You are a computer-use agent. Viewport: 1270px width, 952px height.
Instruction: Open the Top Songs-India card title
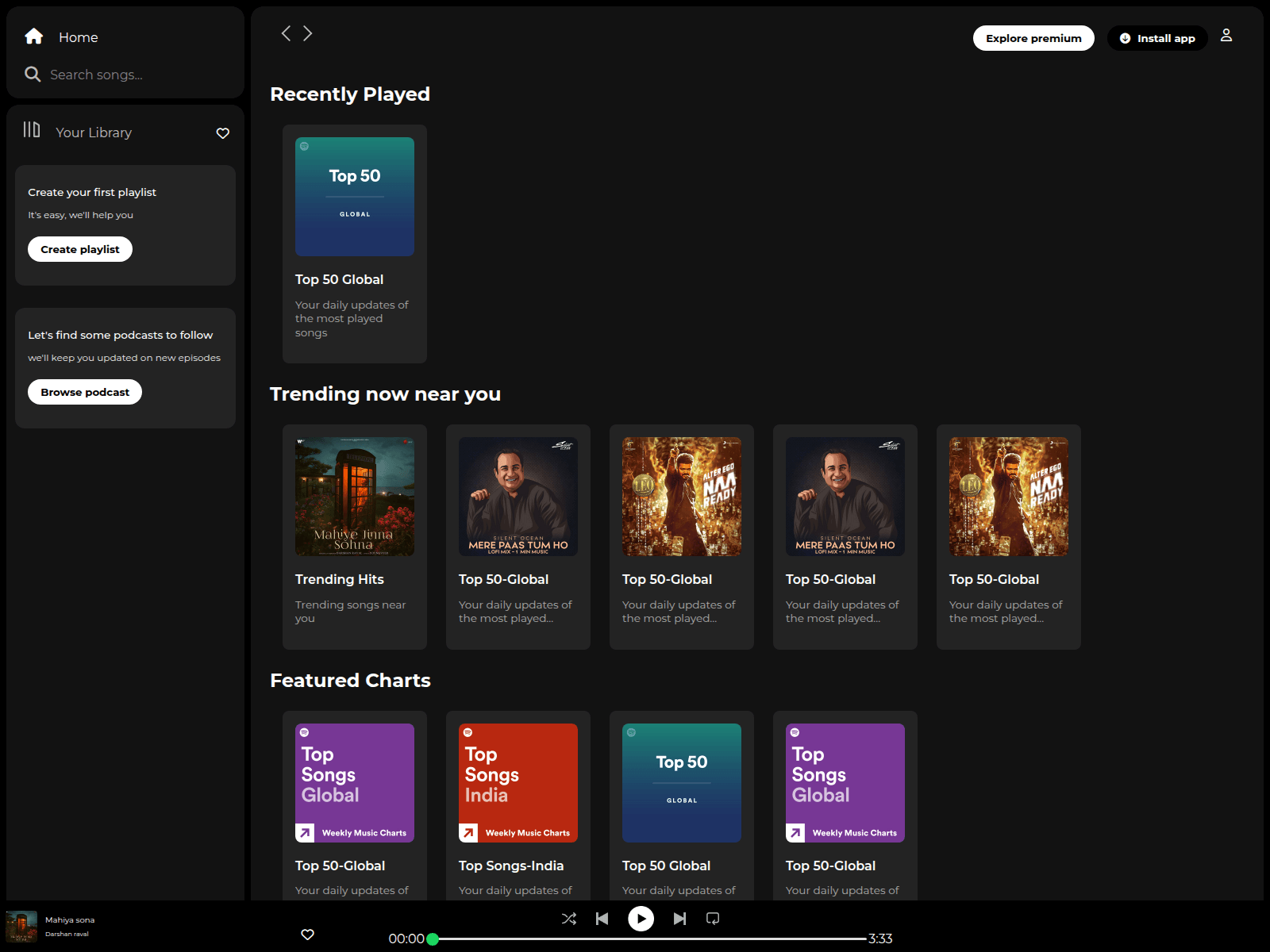pos(511,866)
